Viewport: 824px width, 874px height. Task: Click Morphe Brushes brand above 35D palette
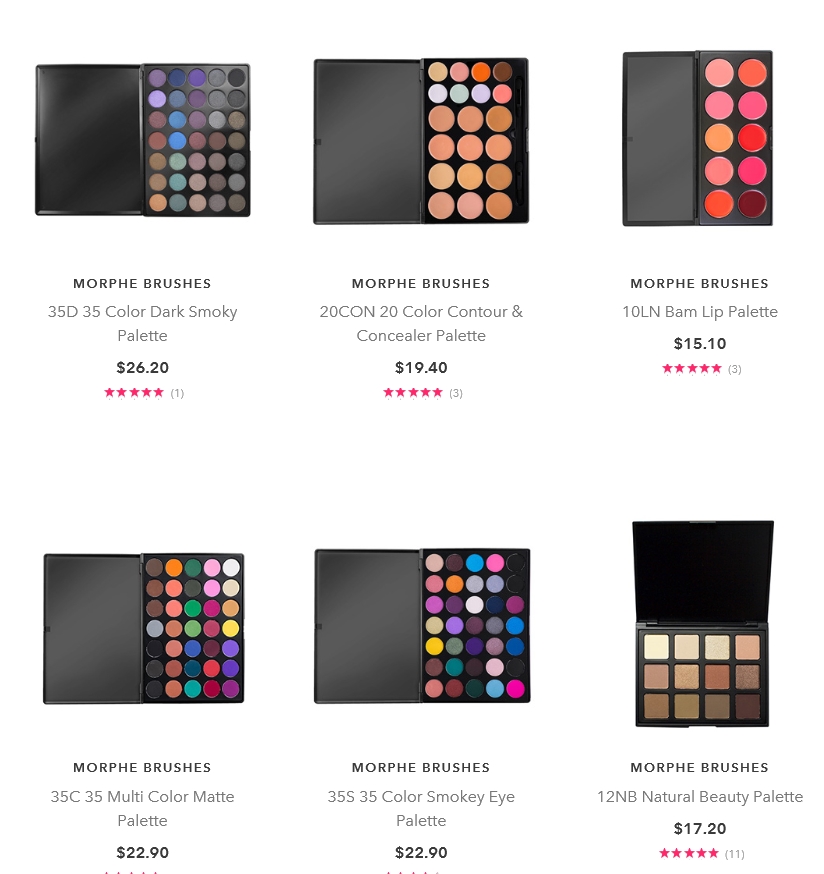[x=142, y=284]
